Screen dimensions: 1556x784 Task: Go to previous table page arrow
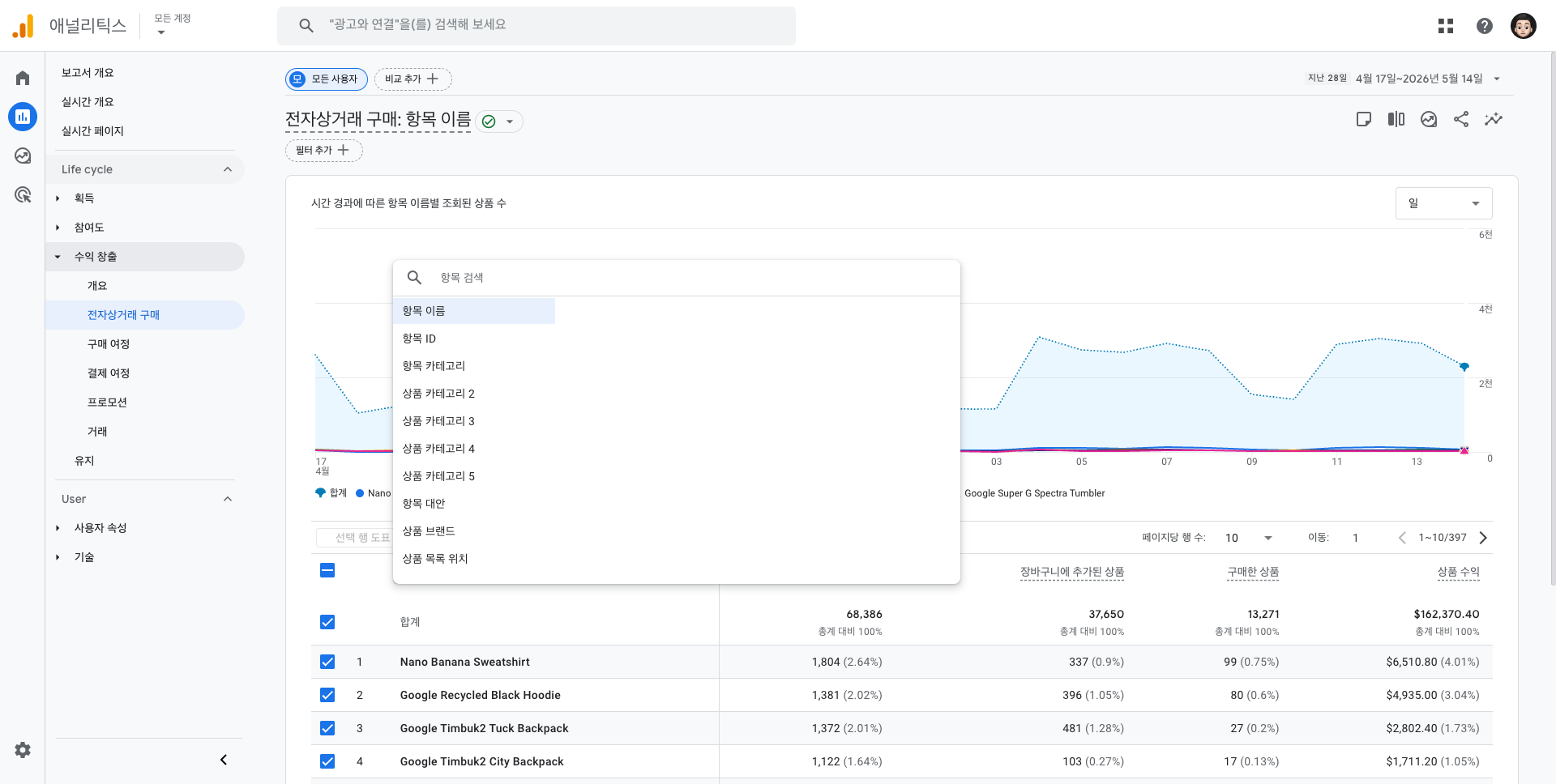(1402, 538)
